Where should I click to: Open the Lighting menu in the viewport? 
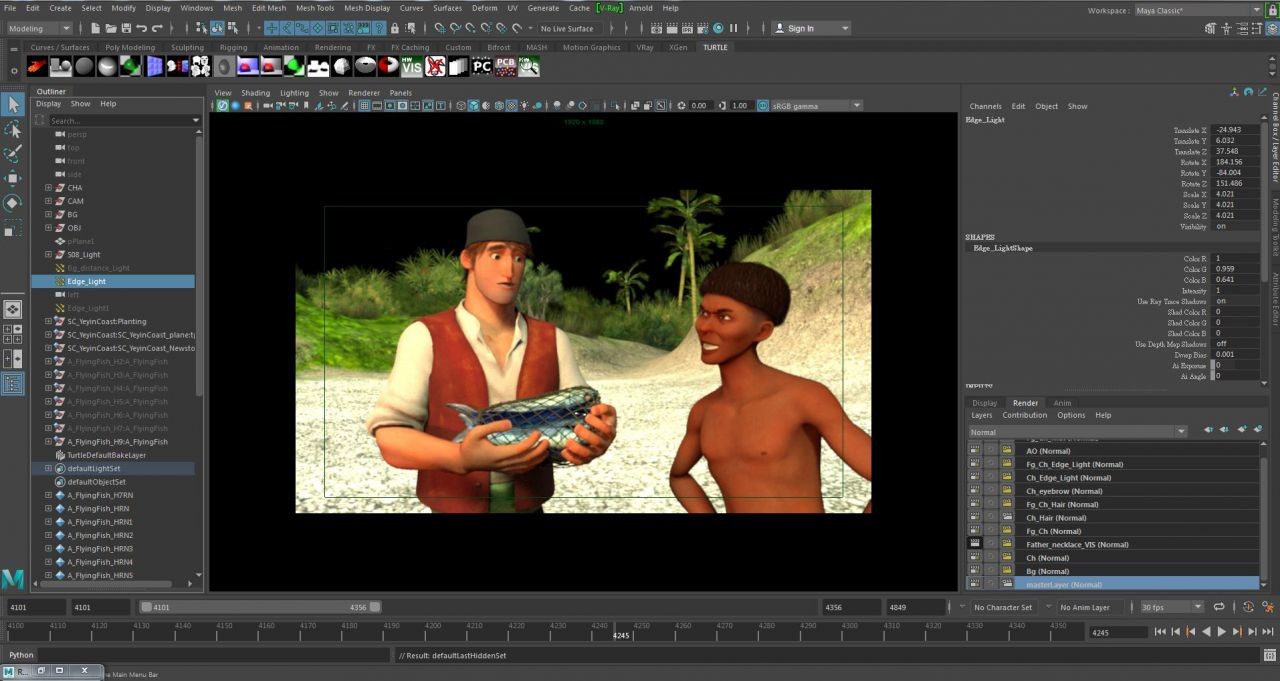click(x=294, y=93)
